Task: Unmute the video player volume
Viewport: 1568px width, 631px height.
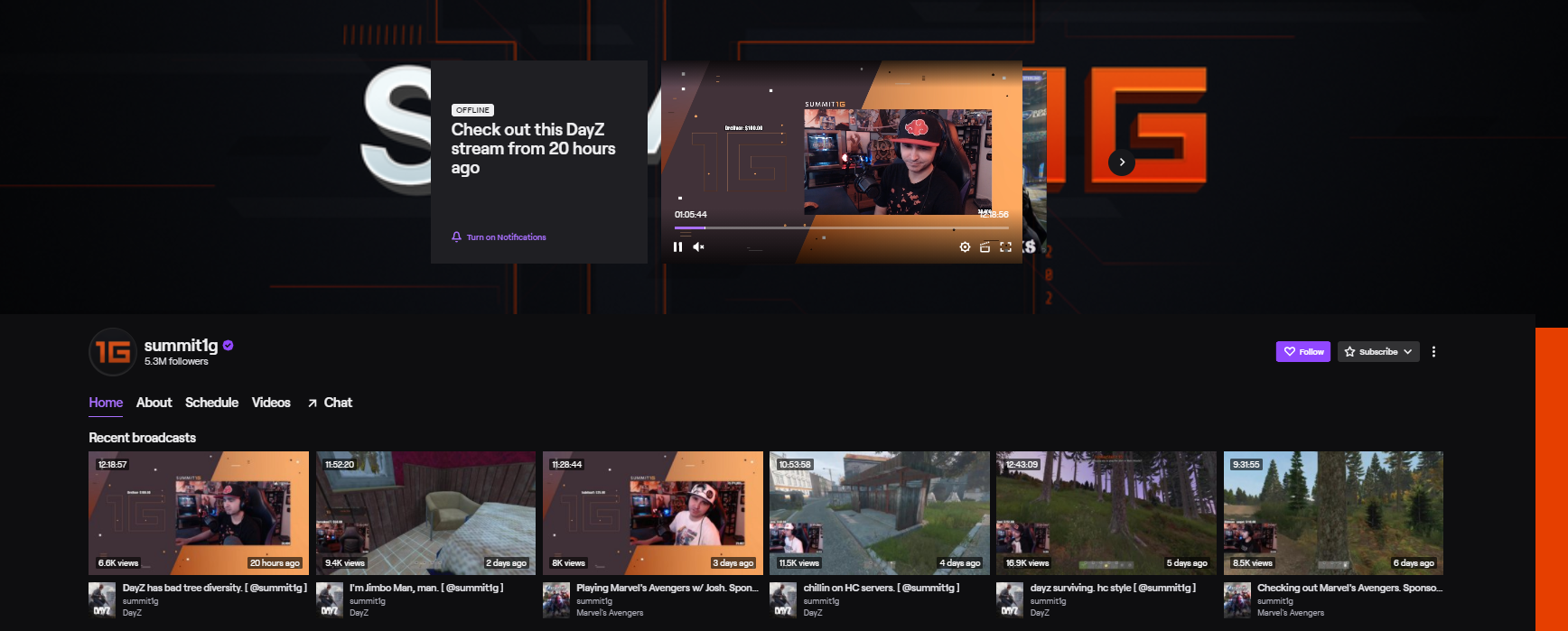Action: click(x=698, y=246)
